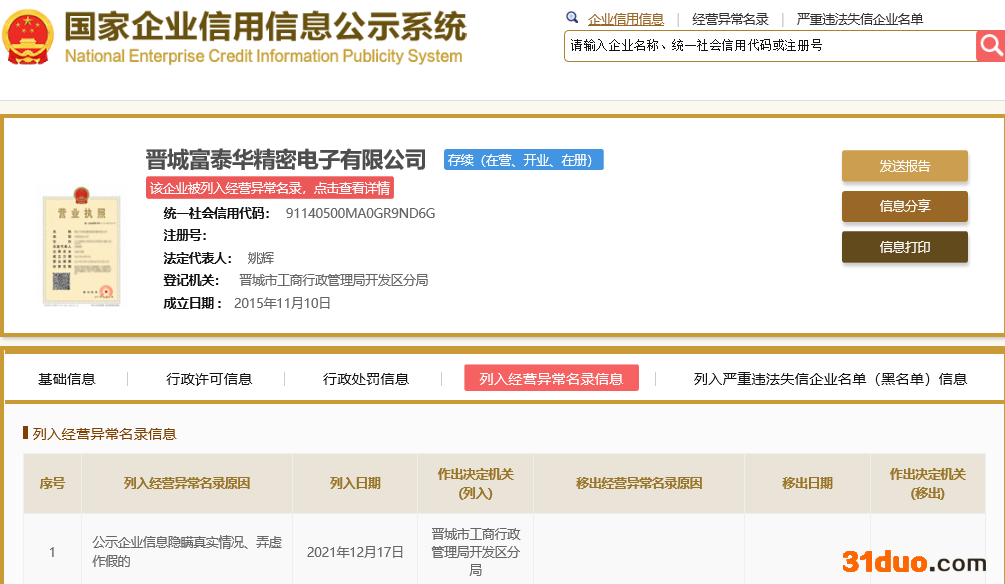The image size is (1005, 584).
Task: Click the national emblem logo
Action: [28, 38]
